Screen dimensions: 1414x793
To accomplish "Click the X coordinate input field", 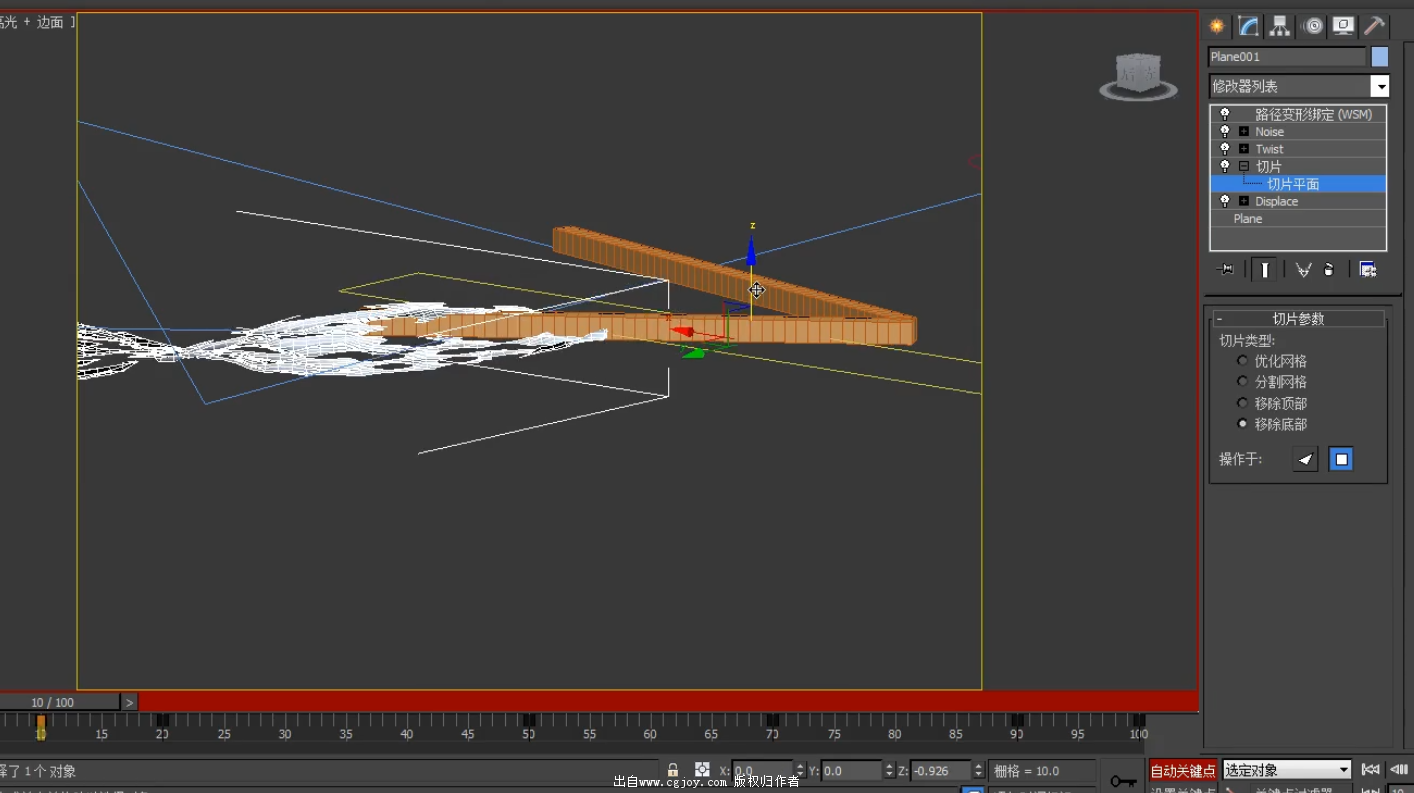I will (762, 771).
